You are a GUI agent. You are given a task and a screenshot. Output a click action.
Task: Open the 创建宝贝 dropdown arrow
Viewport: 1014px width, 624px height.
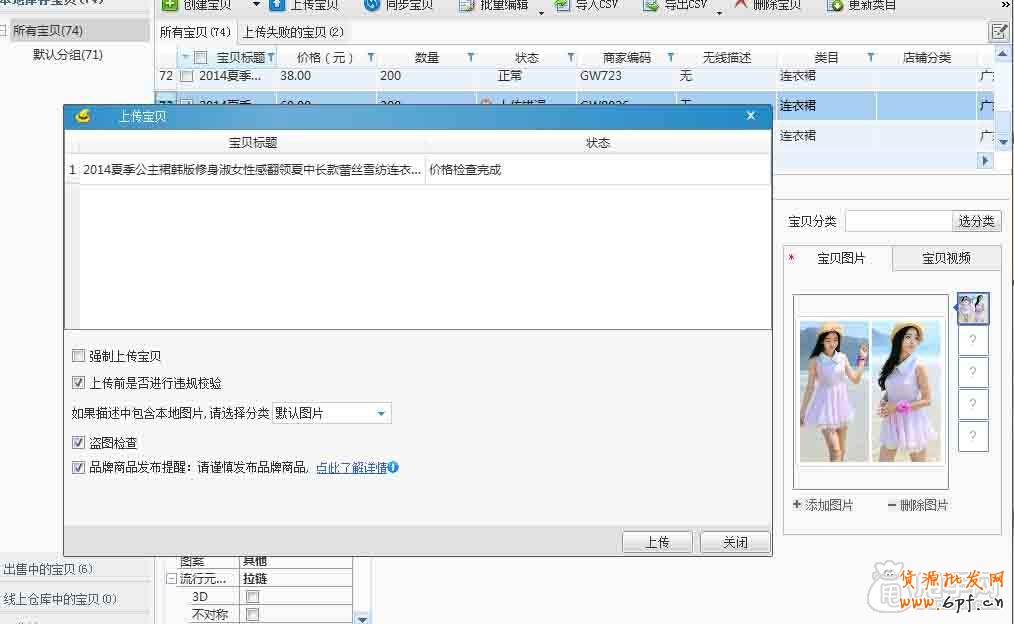point(256,5)
